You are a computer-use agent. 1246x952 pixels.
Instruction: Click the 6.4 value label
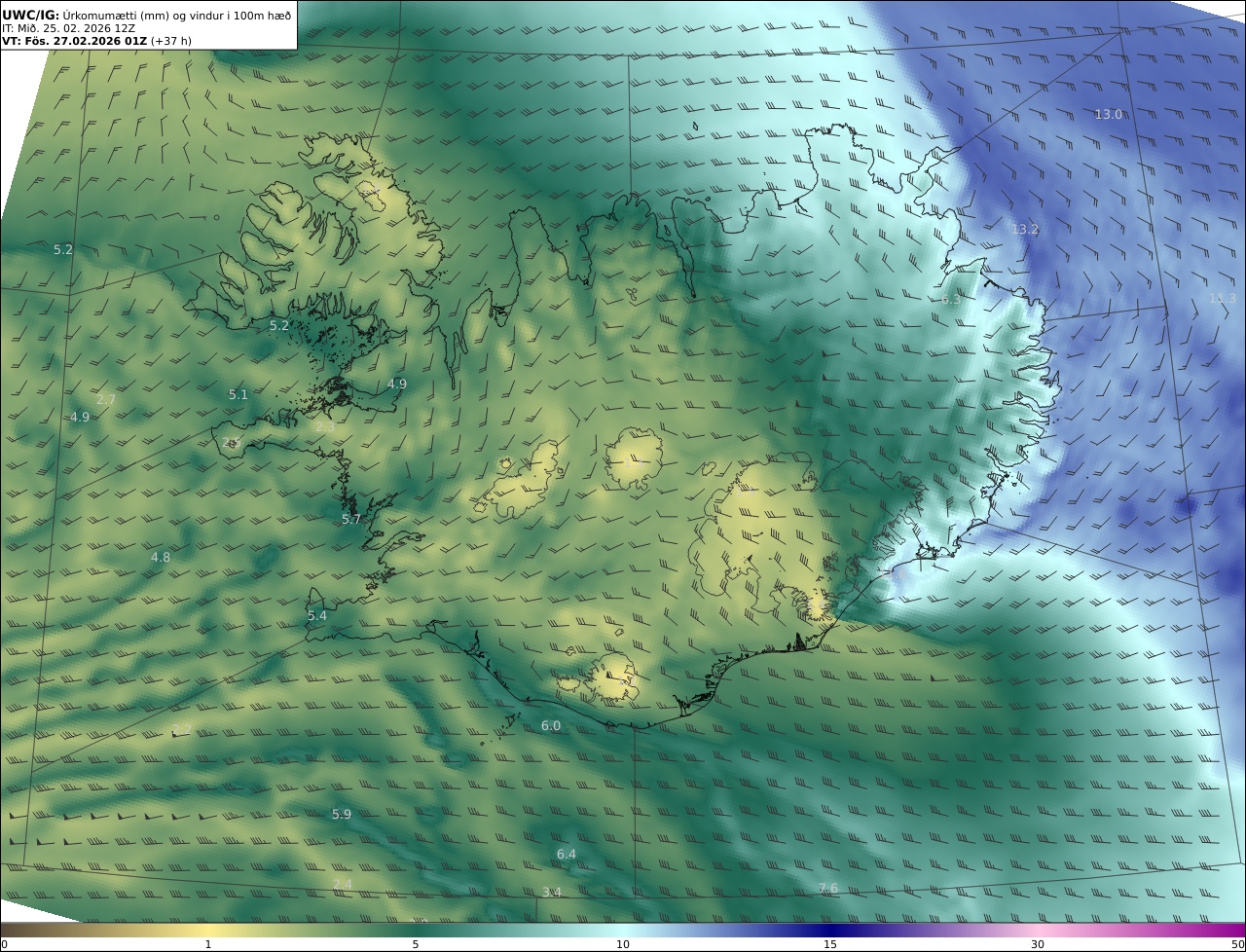[567, 854]
